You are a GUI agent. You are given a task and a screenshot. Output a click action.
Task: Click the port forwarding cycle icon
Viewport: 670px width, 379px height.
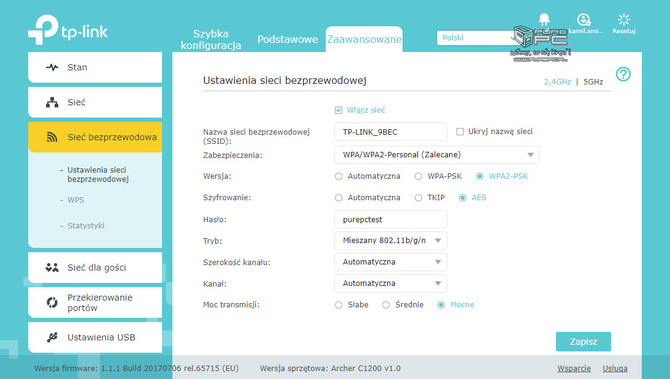pos(52,303)
